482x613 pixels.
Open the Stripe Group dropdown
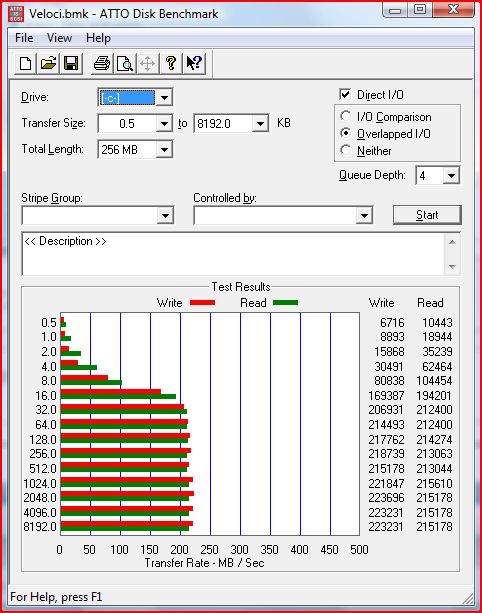coord(165,215)
